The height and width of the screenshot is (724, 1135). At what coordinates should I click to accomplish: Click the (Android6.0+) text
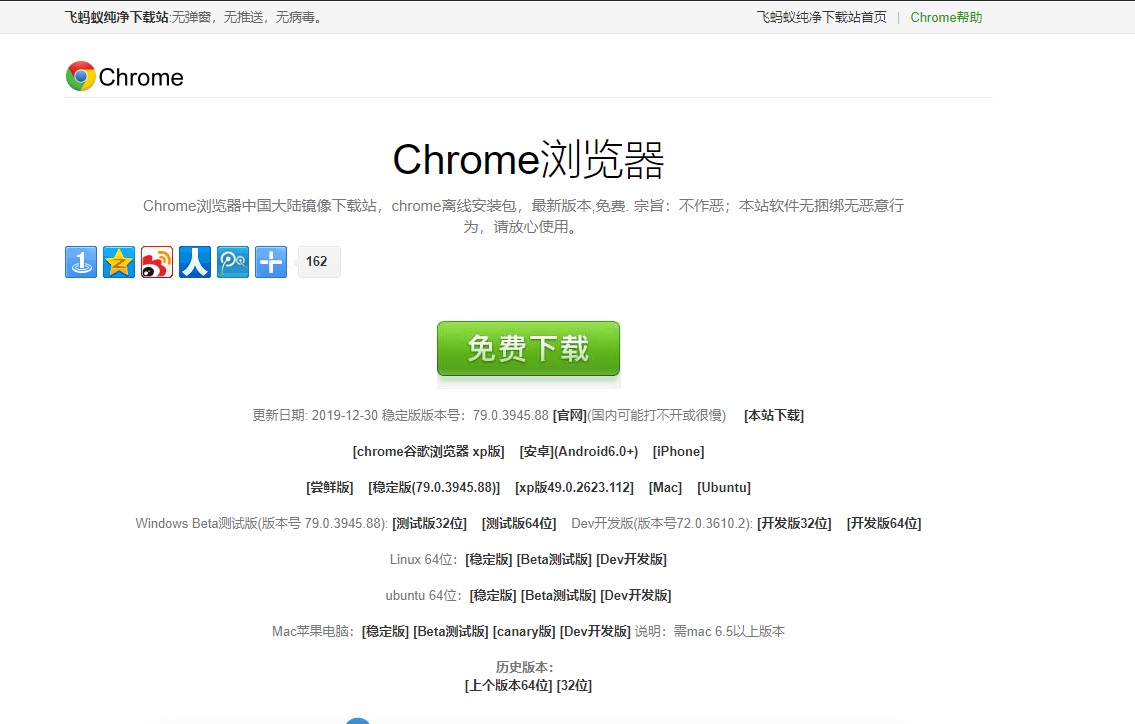point(596,452)
